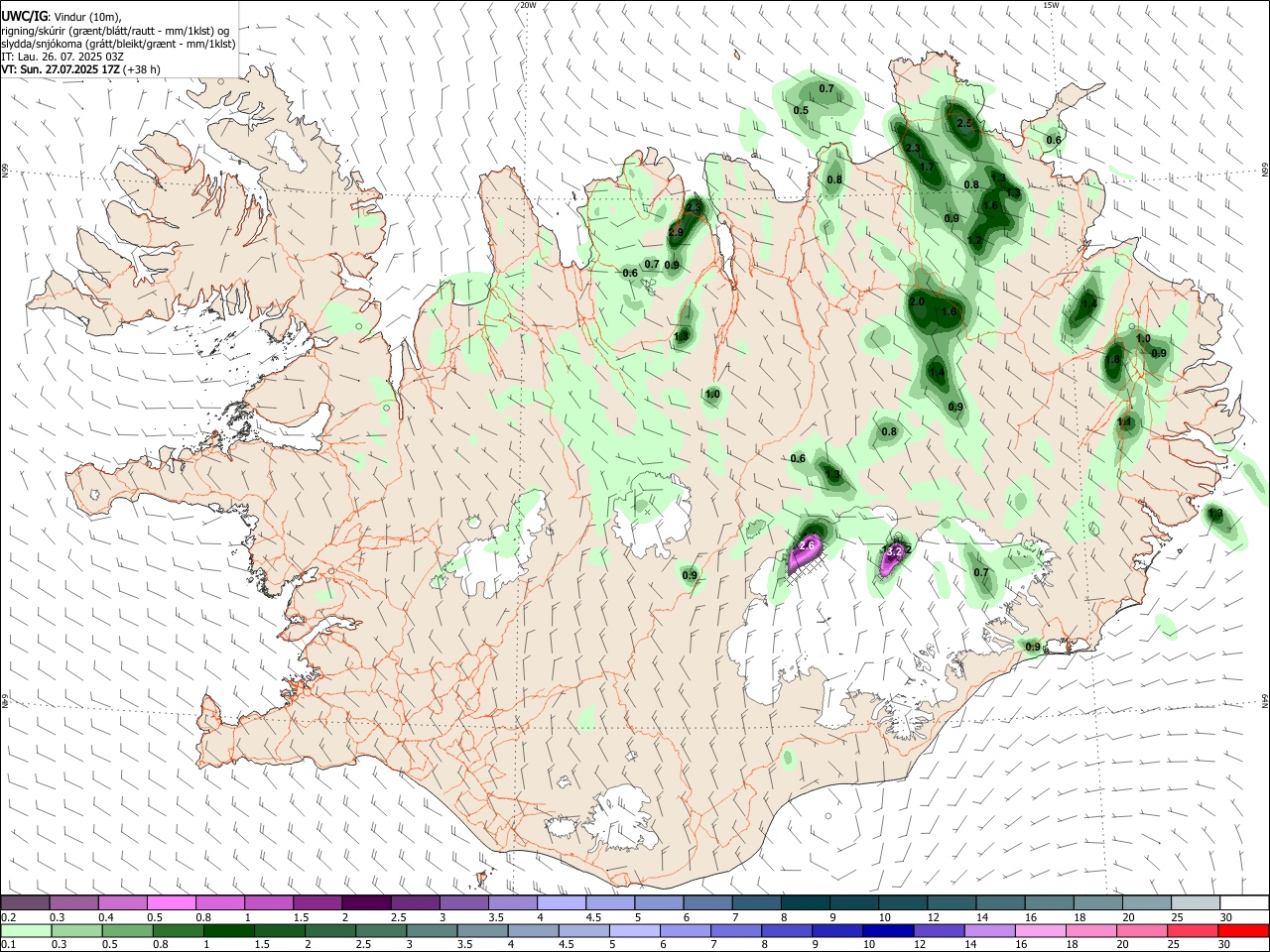This screenshot has width=1270, height=952.
Task: Click the '15W' longitude label
Action: click(1051, 5)
